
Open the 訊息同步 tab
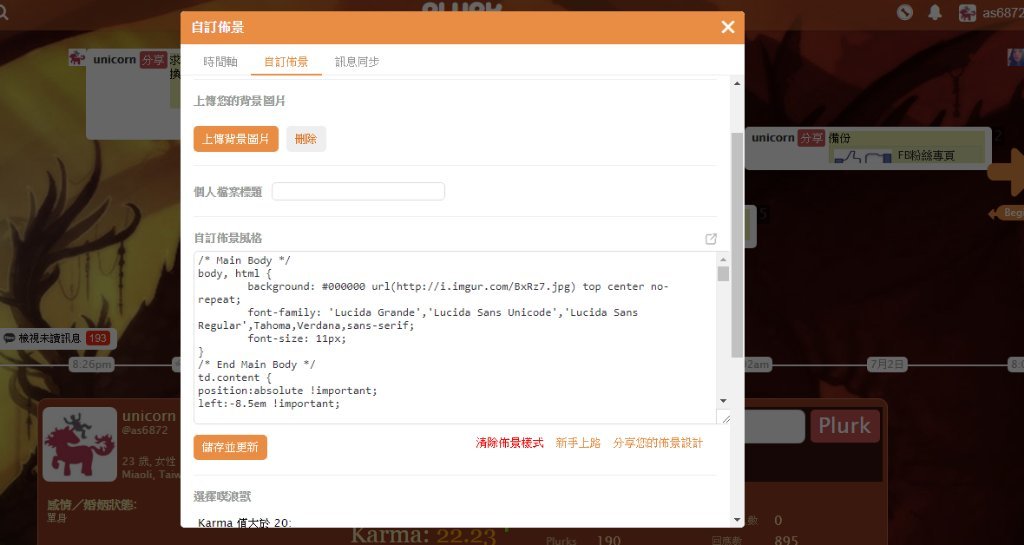357,61
